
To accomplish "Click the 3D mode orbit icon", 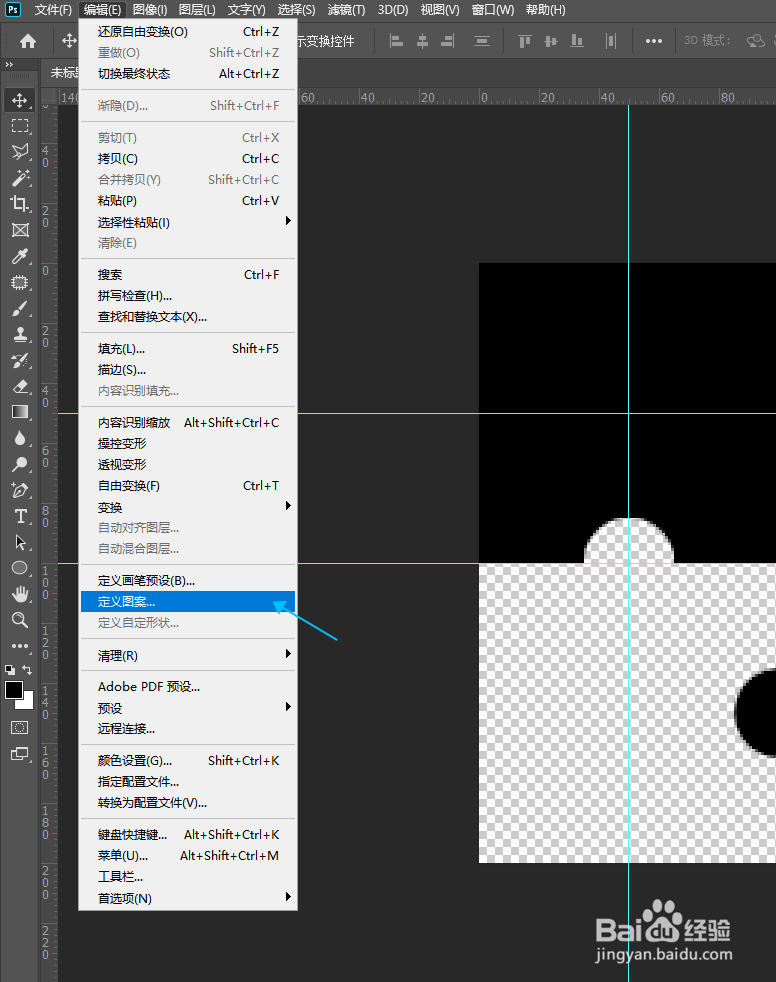I will pyautogui.click(x=756, y=41).
